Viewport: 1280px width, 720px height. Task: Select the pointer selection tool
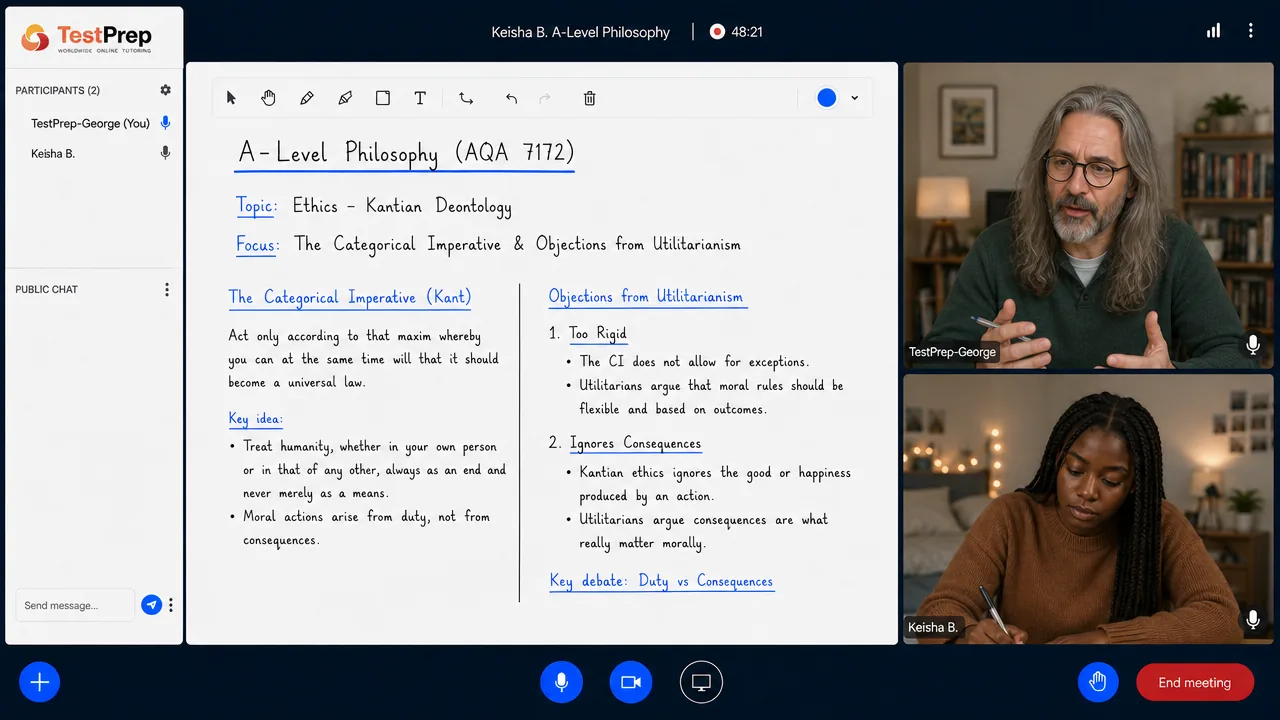231,98
